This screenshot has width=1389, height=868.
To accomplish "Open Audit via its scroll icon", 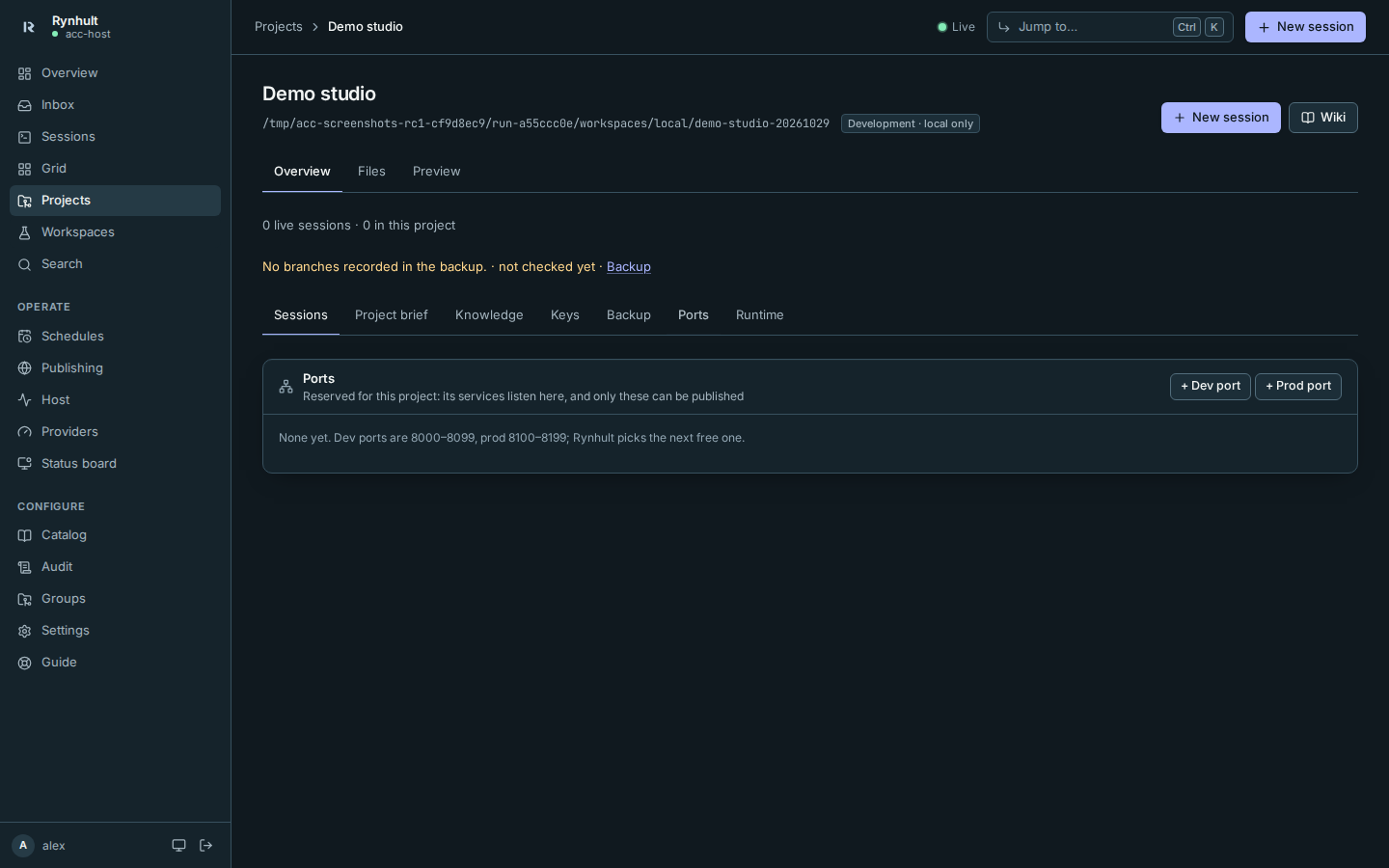I will [25, 567].
